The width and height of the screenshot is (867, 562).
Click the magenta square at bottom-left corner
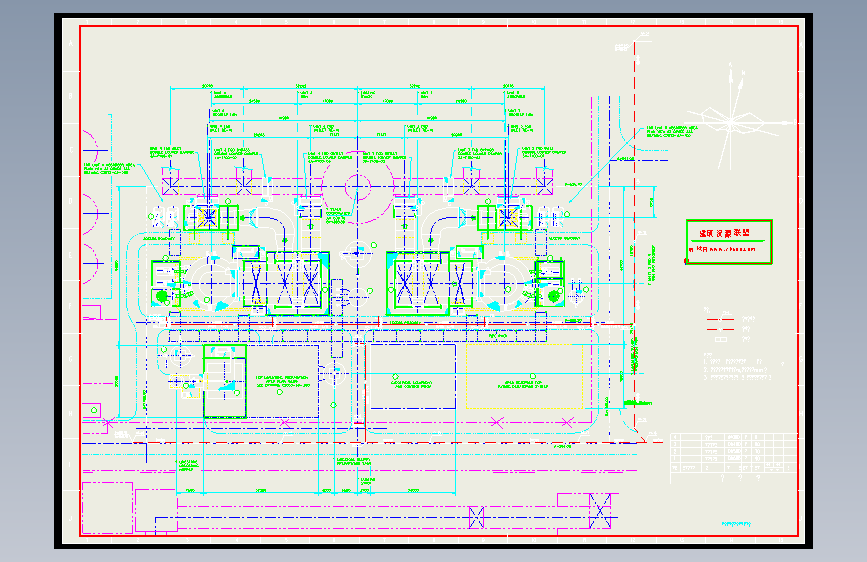107,508
